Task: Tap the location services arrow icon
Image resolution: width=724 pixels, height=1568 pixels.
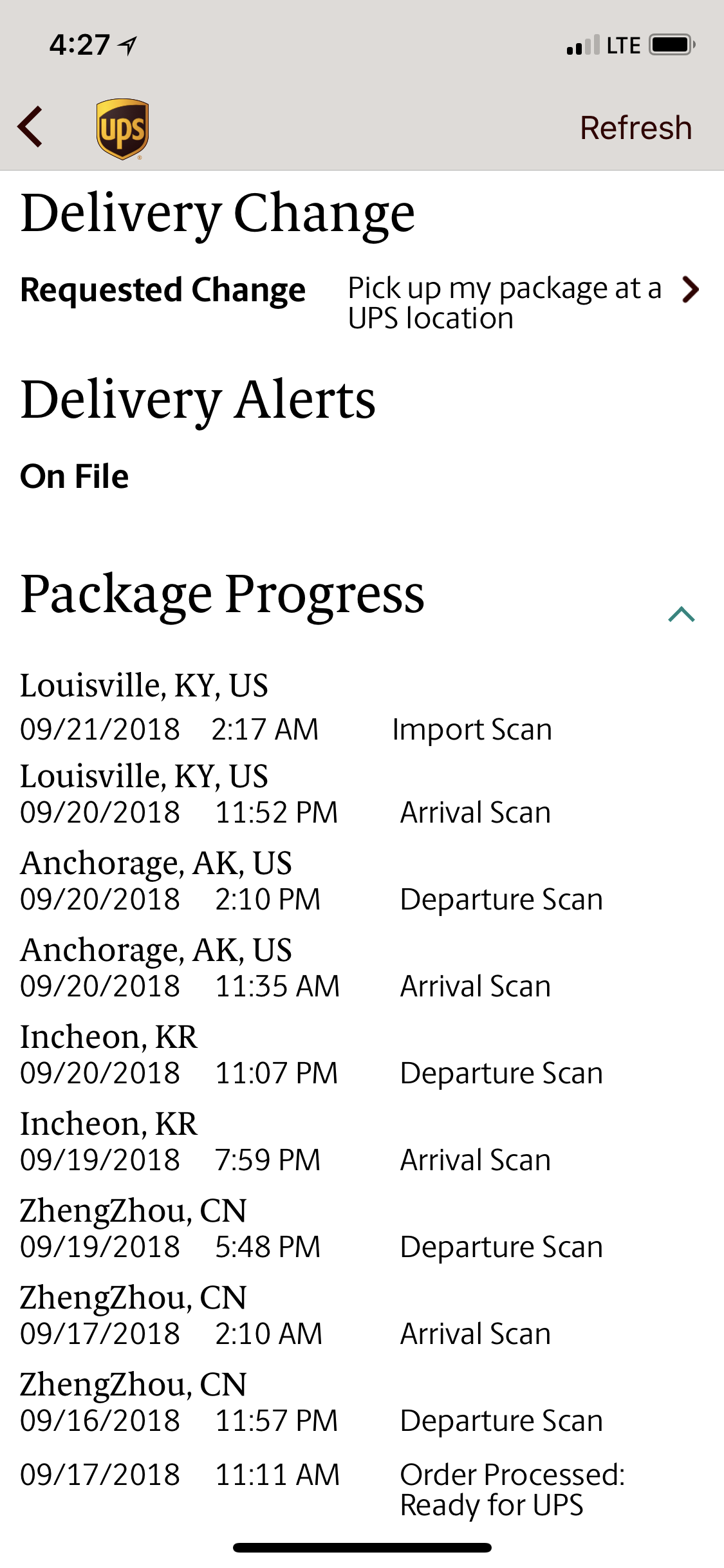Action: pyautogui.click(x=128, y=45)
